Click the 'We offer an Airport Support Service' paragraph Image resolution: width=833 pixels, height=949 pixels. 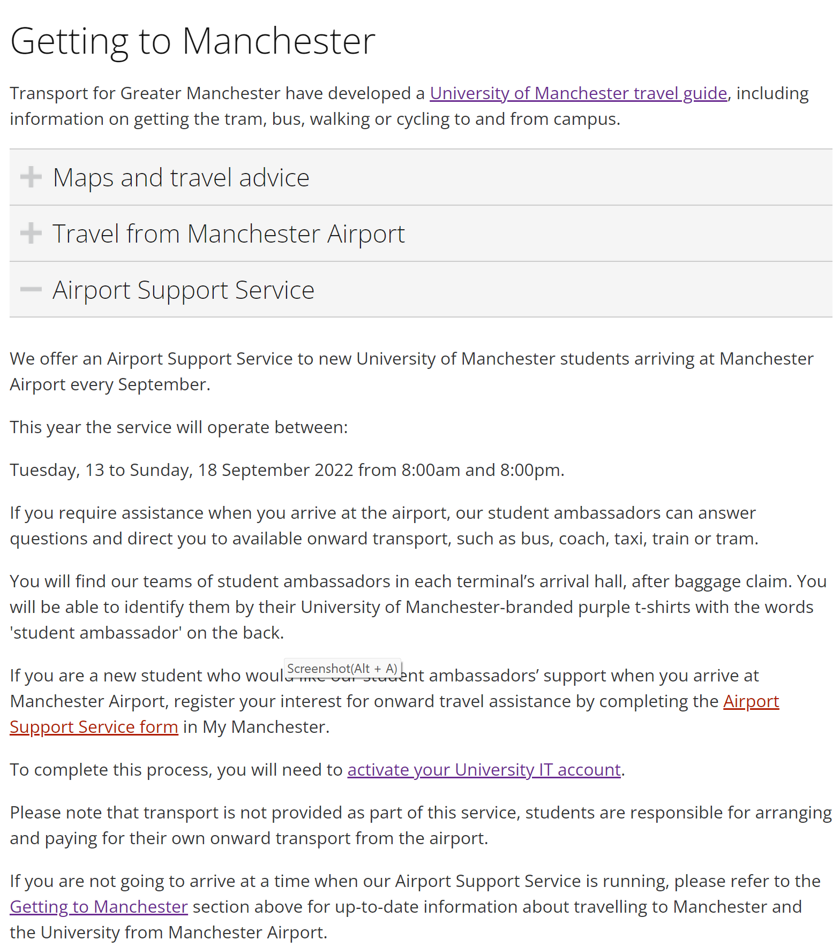click(411, 371)
